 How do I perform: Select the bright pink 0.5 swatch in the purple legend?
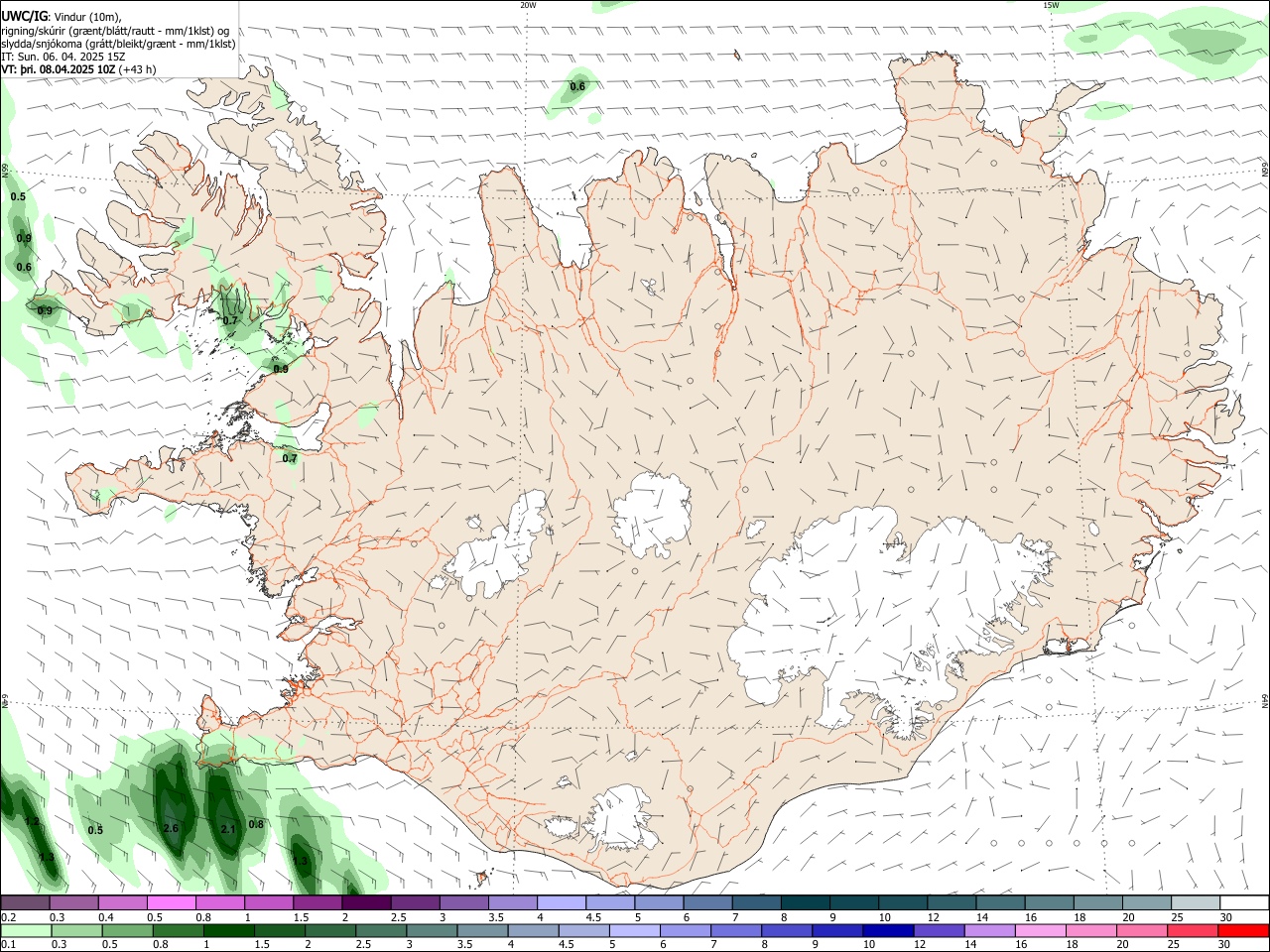point(171,903)
